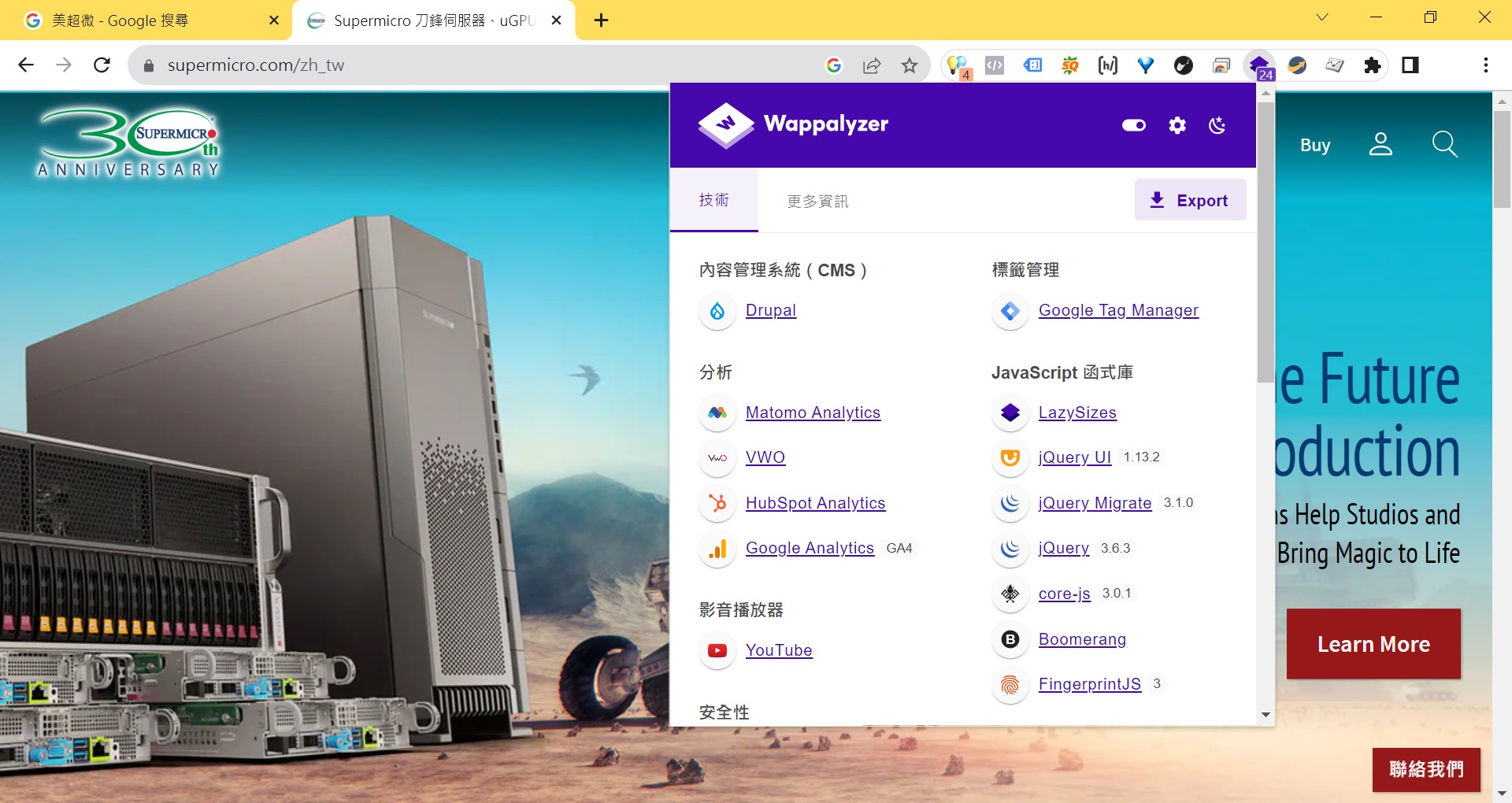Image resolution: width=1512 pixels, height=803 pixels.
Task: Open Chrome side panel icon
Action: pyautogui.click(x=1410, y=65)
